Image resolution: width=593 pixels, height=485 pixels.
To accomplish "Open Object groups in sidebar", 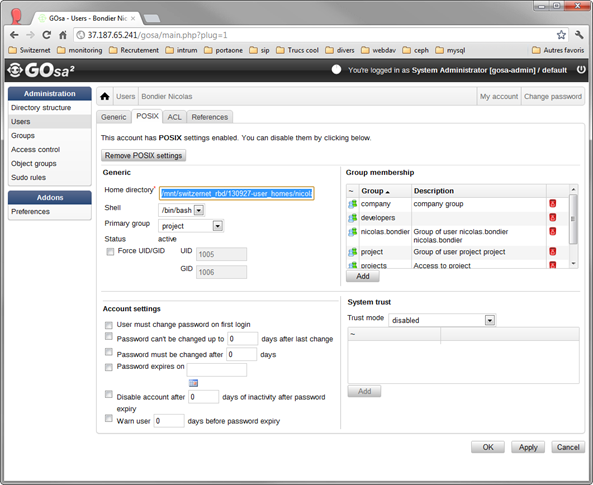I will coord(50,163).
